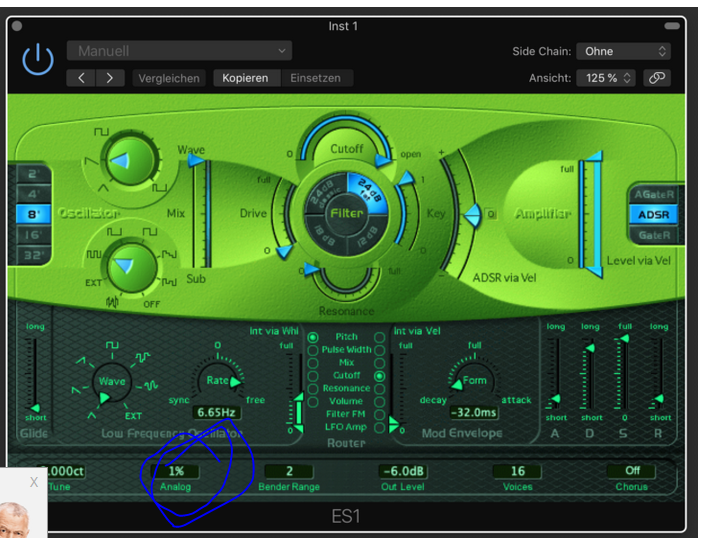This screenshot has height=538, width=707.
Task: Open the Ansicht 125% zoom dropdown
Action: pyautogui.click(x=608, y=78)
